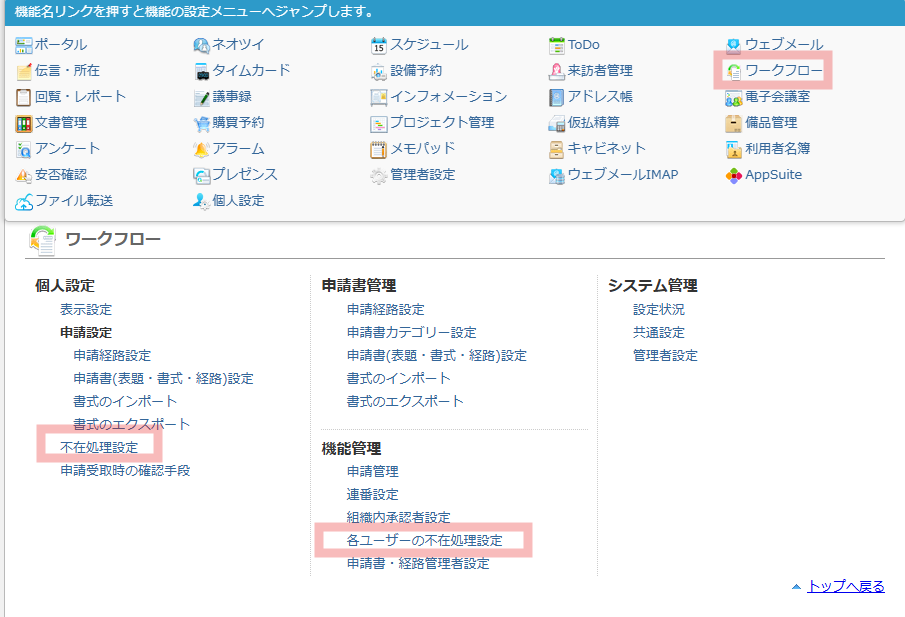905x617 pixels.
Task: Click the キャビネット drawer icon
Action: tap(556, 149)
